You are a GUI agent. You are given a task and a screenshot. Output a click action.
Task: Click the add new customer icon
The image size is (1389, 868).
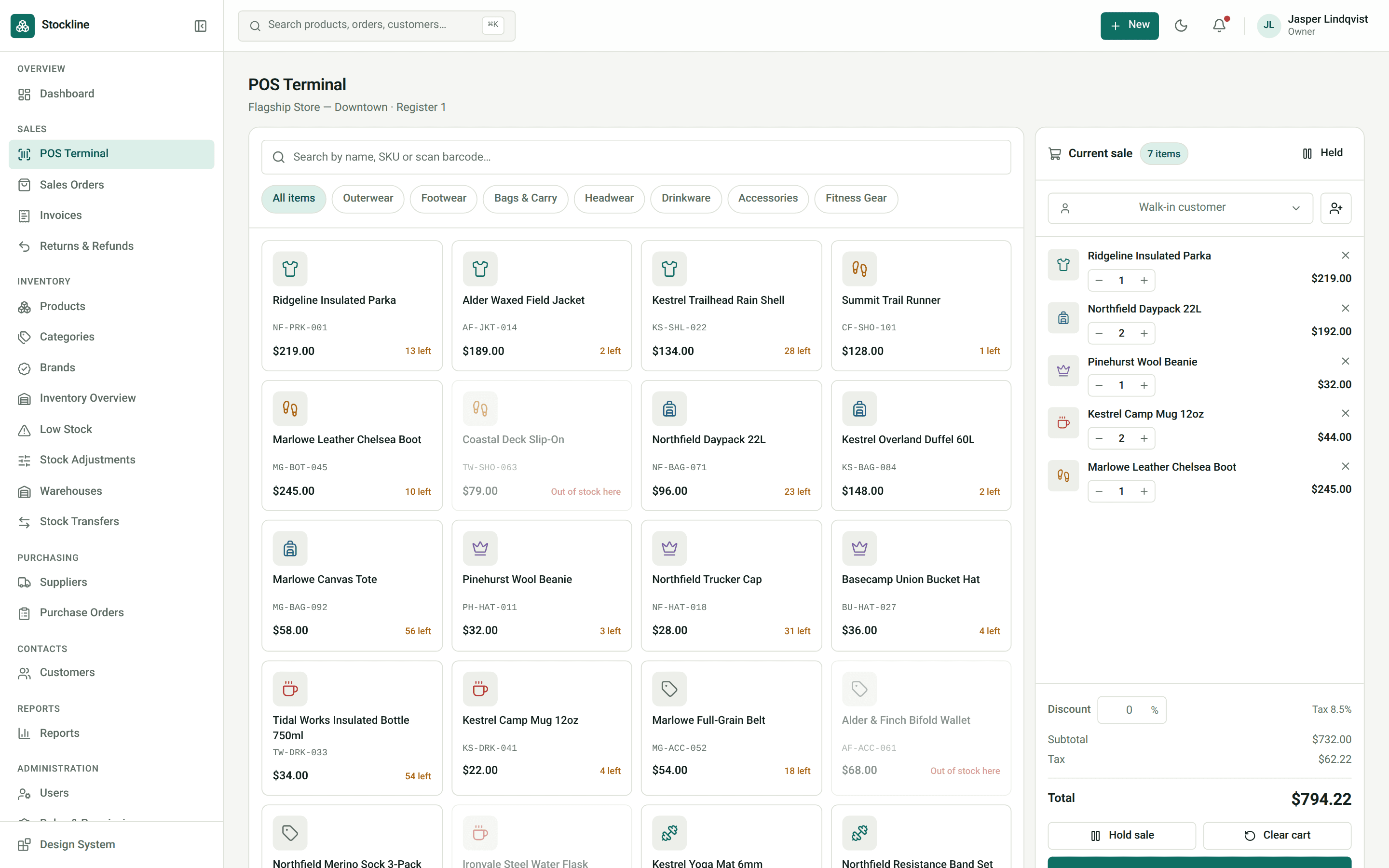1335,208
